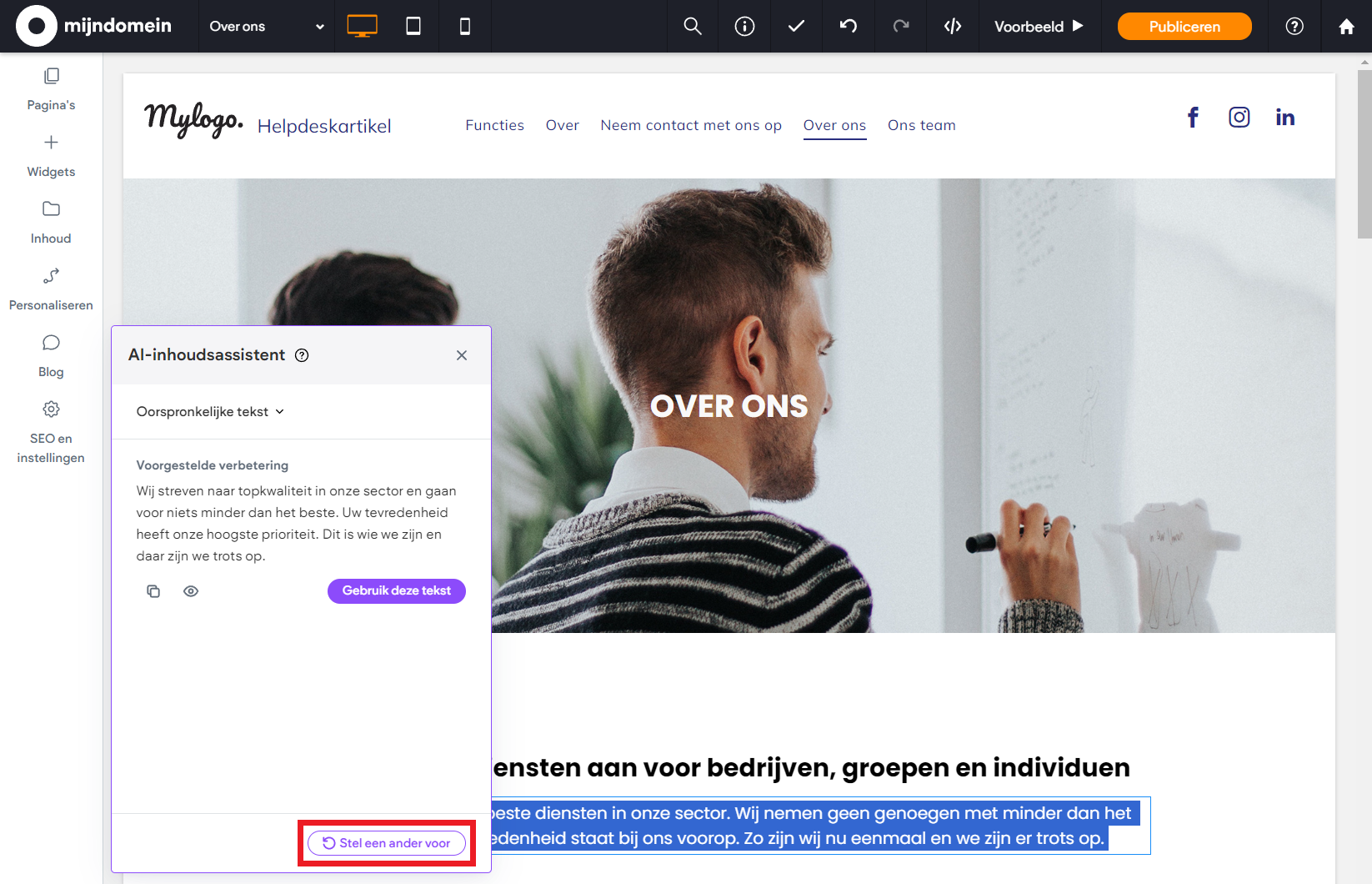The image size is (1372, 884).
Task: Open Personaliseren in the sidebar
Action: coord(51,289)
